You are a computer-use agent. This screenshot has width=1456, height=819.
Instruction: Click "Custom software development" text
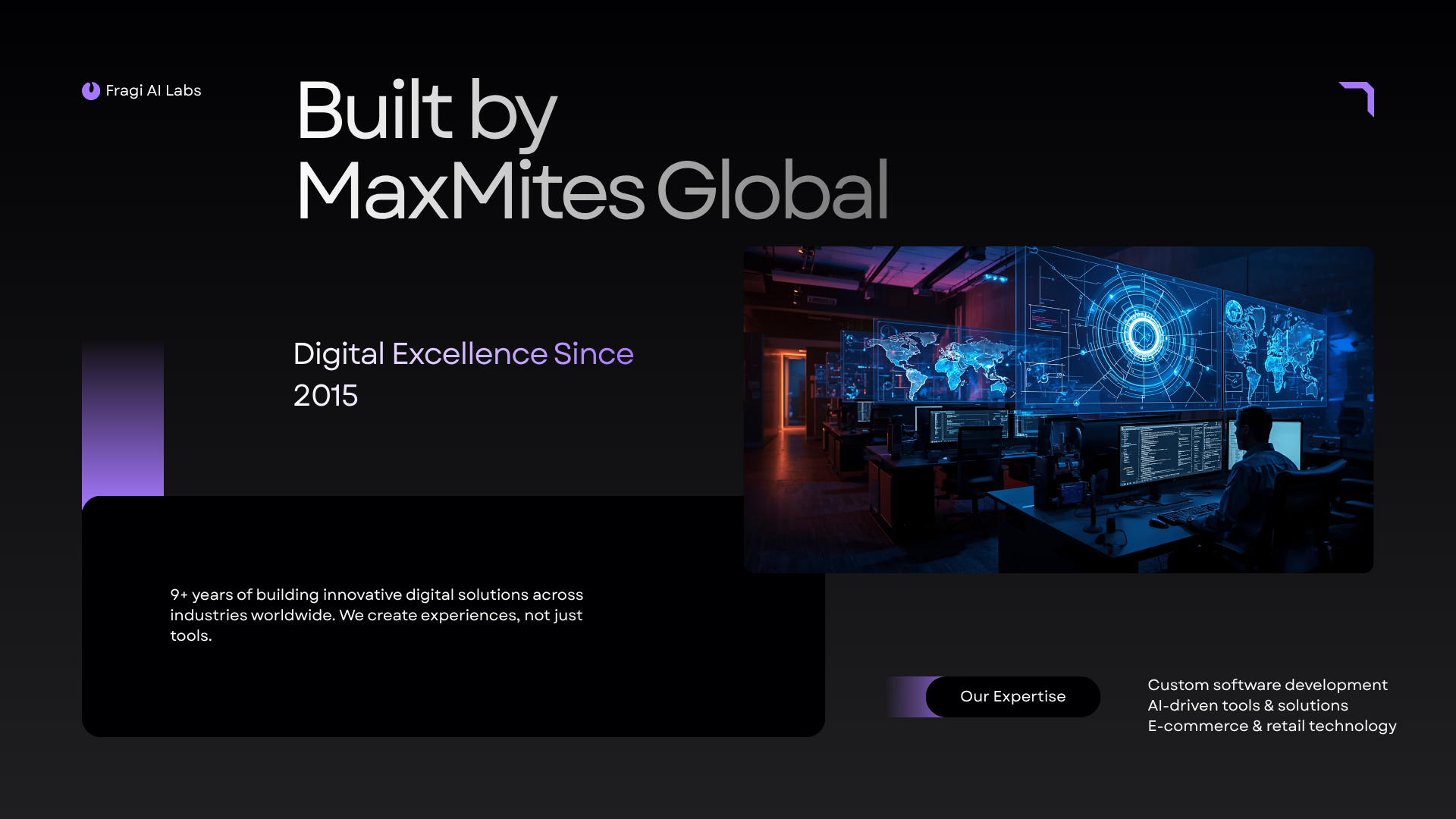tap(1267, 685)
